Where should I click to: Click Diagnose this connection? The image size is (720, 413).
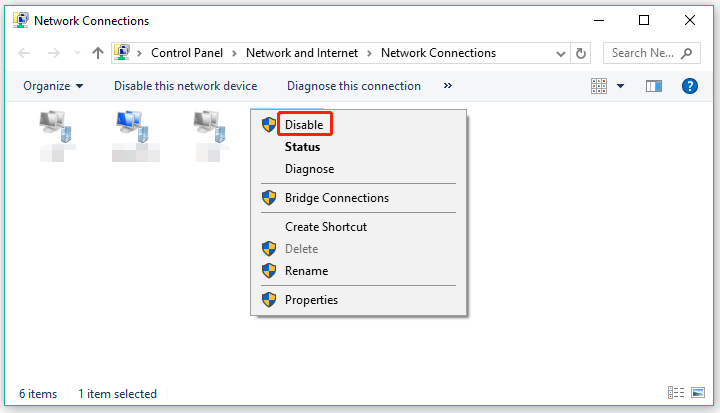click(x=354, y=86)
